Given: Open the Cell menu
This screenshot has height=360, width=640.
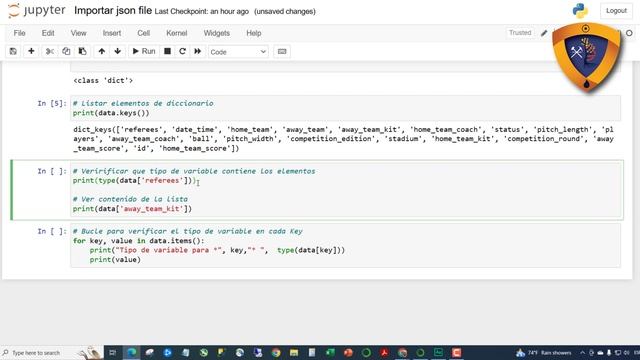Looking at the screenshot, I should [x=143, y=33].
